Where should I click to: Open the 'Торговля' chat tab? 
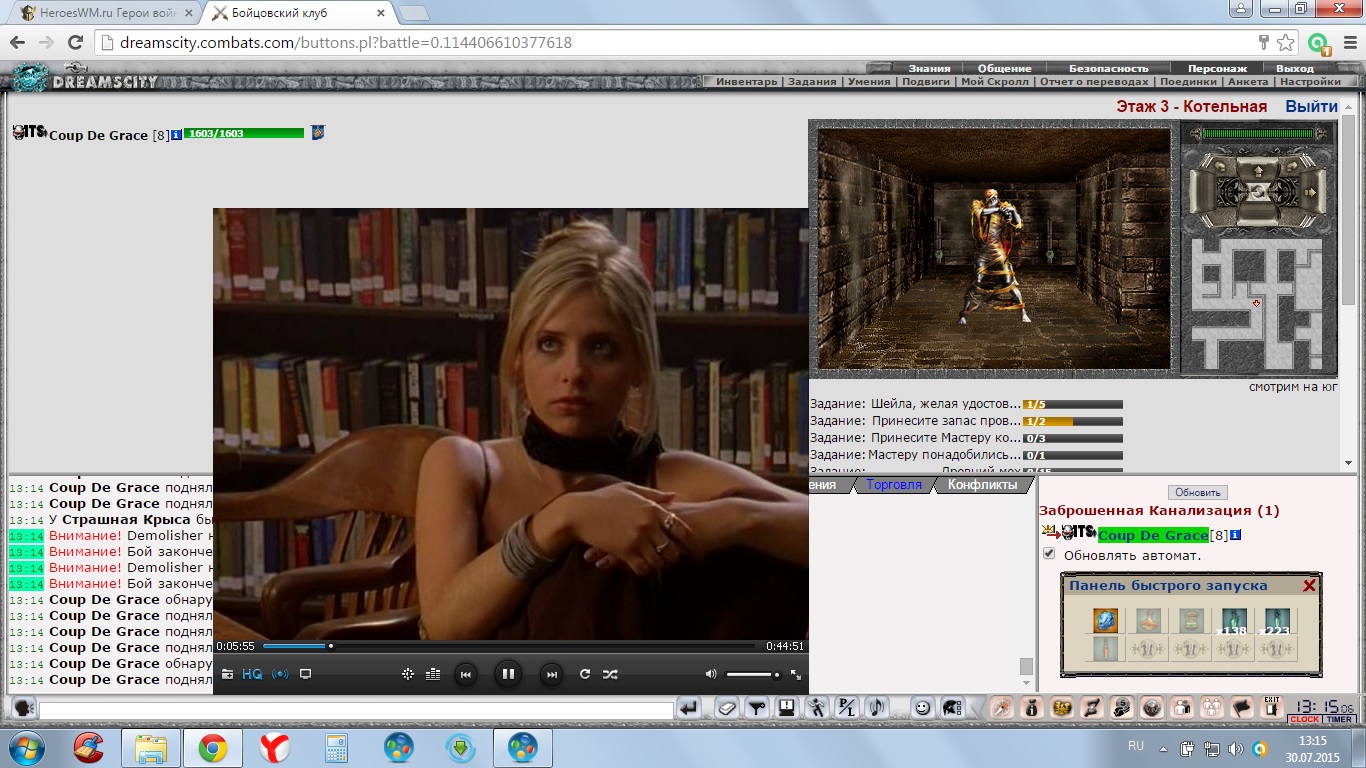pyautogui.click(x=894, y=485)
